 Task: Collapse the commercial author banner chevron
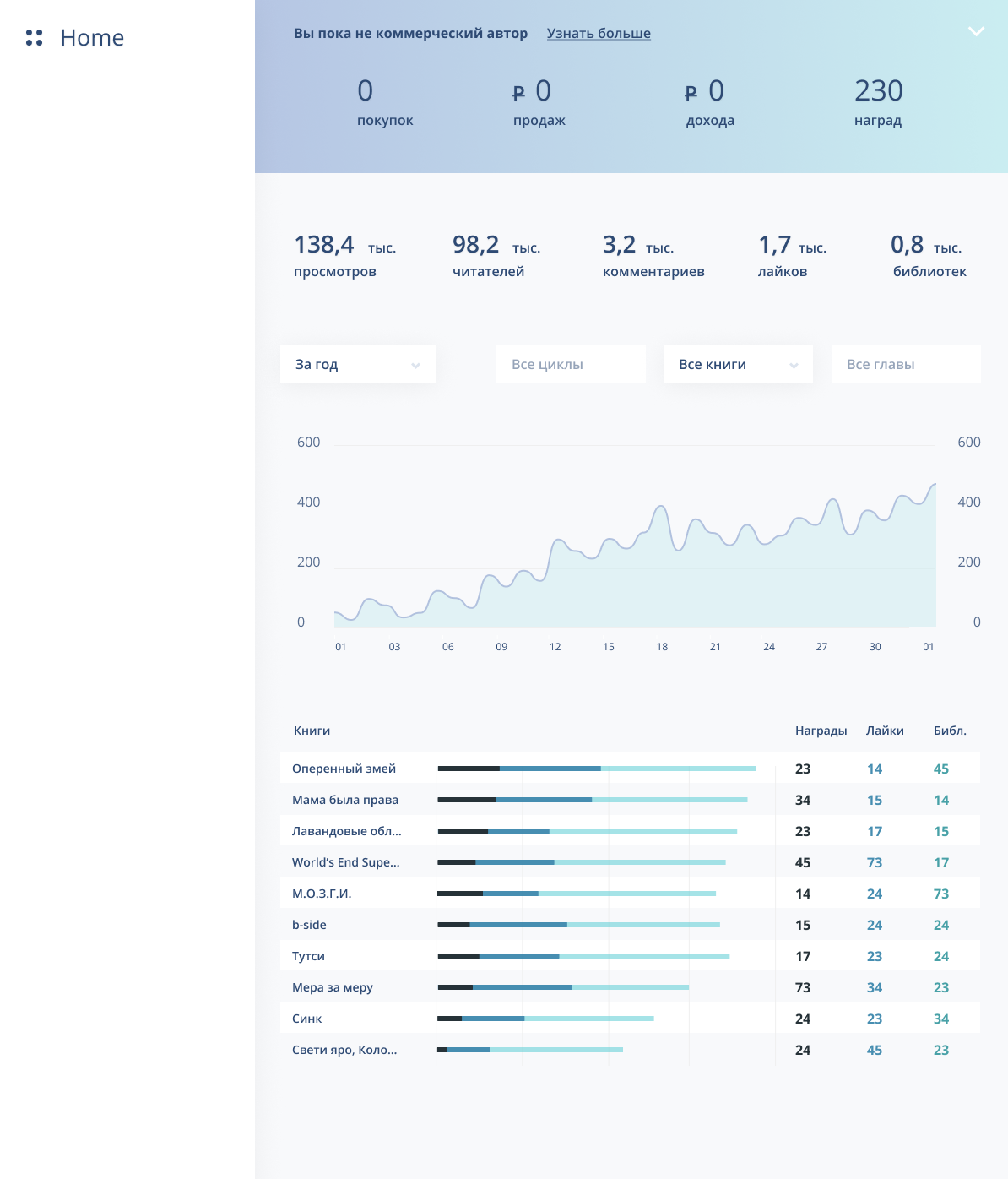(x=976, y=32)
